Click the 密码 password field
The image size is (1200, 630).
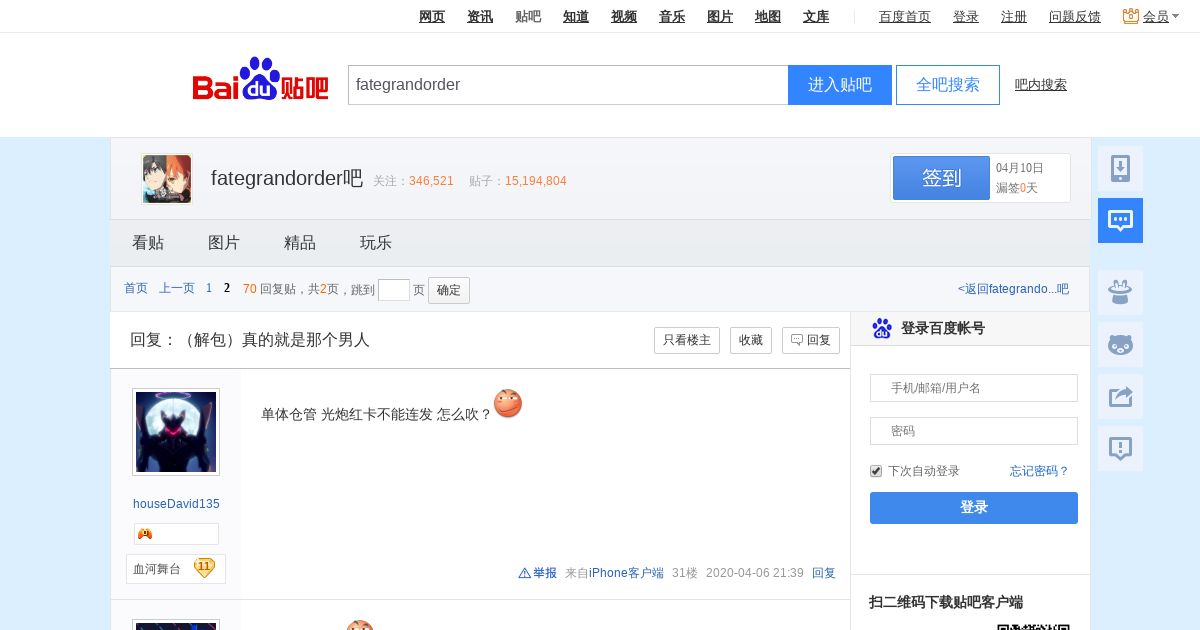pyautogui.click(x=974, y=431)
